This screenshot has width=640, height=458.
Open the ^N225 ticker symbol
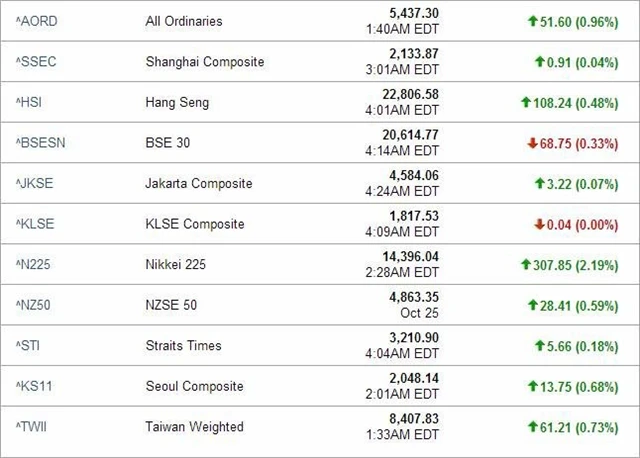coord(34,265)
